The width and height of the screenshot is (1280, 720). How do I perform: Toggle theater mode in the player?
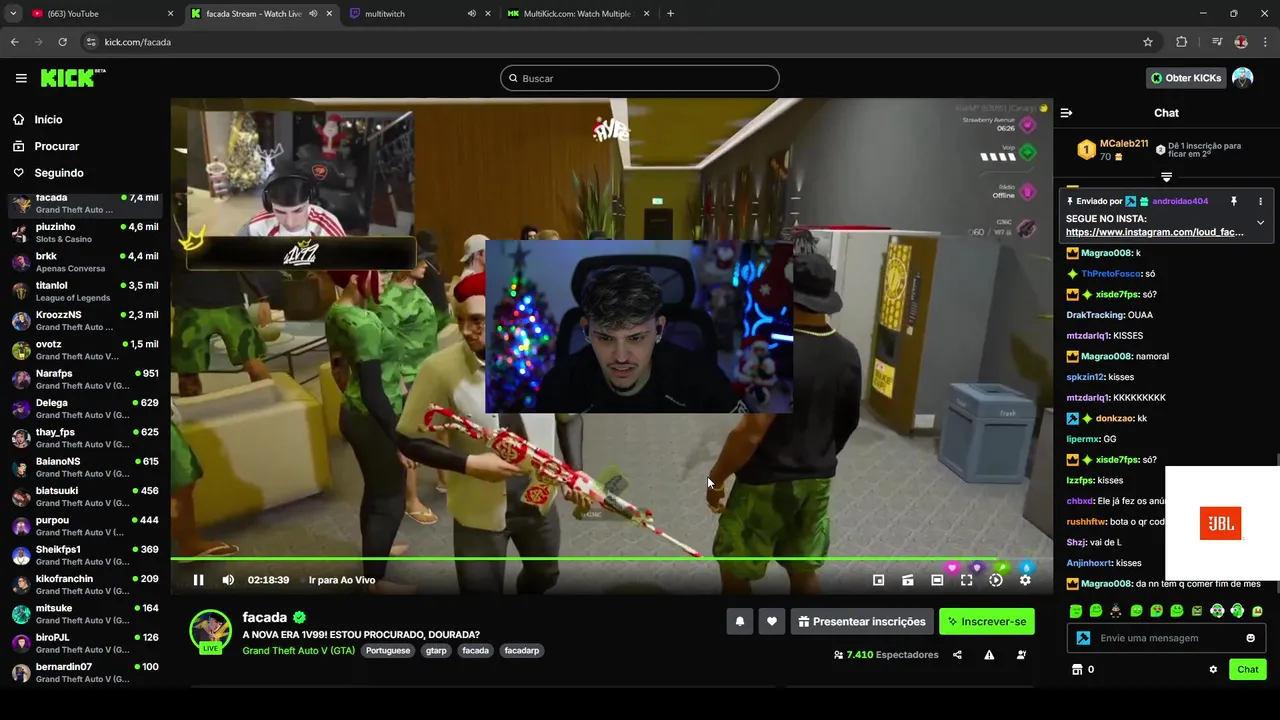point(937,580)
